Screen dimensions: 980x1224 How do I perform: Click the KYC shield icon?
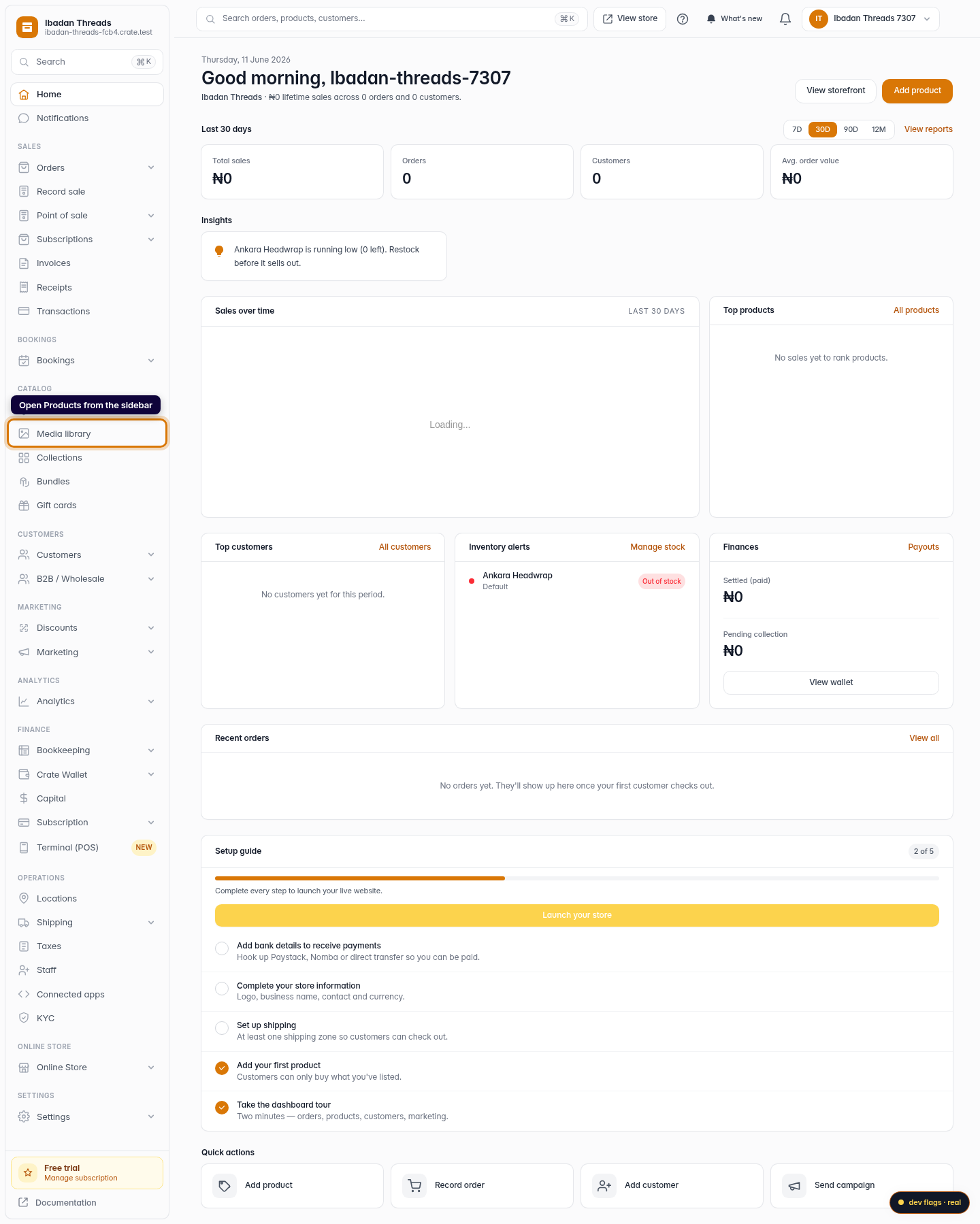[24, 1018]
